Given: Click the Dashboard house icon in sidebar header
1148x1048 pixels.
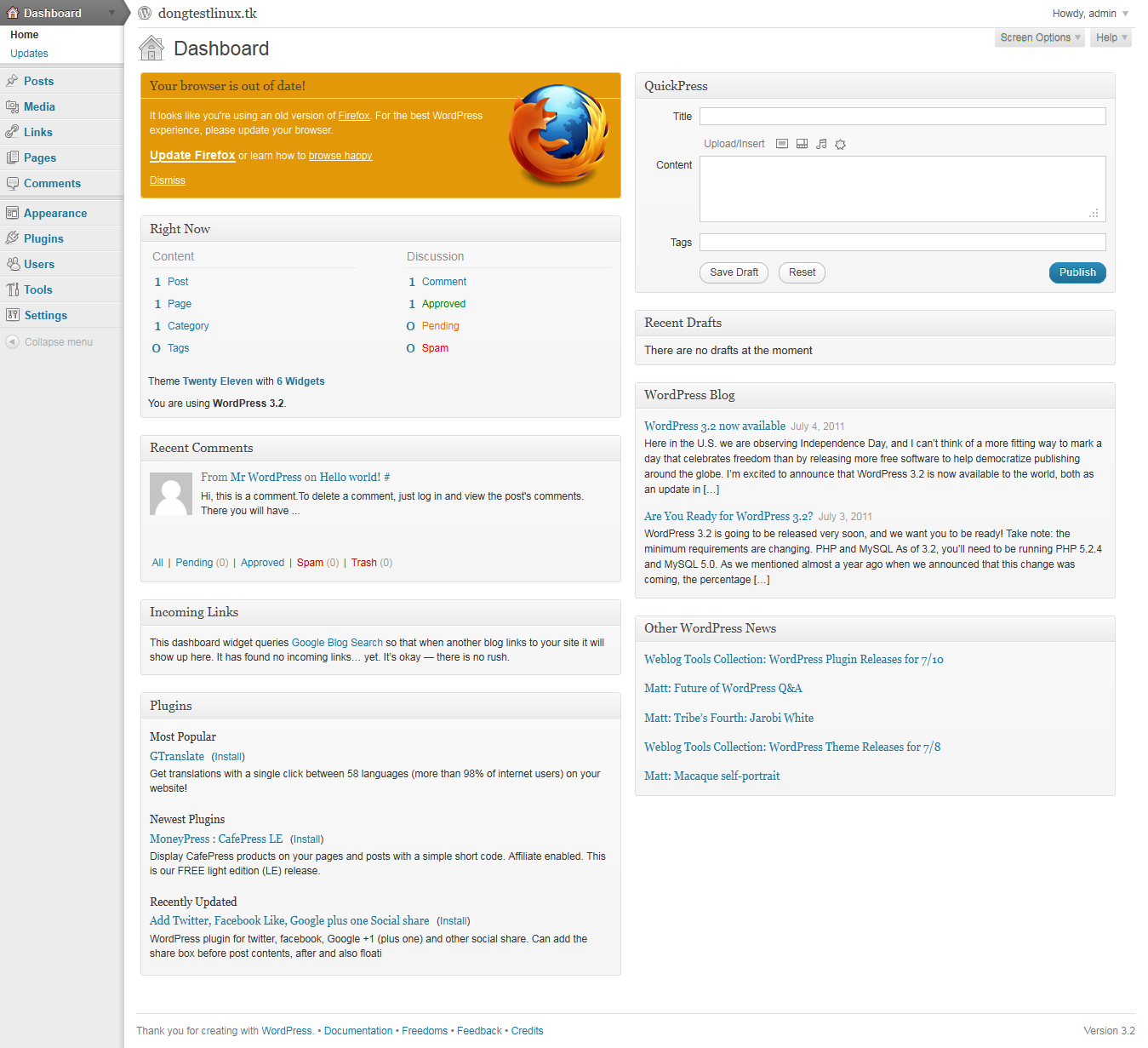Looking at the screenshot, I should (12, 13).
